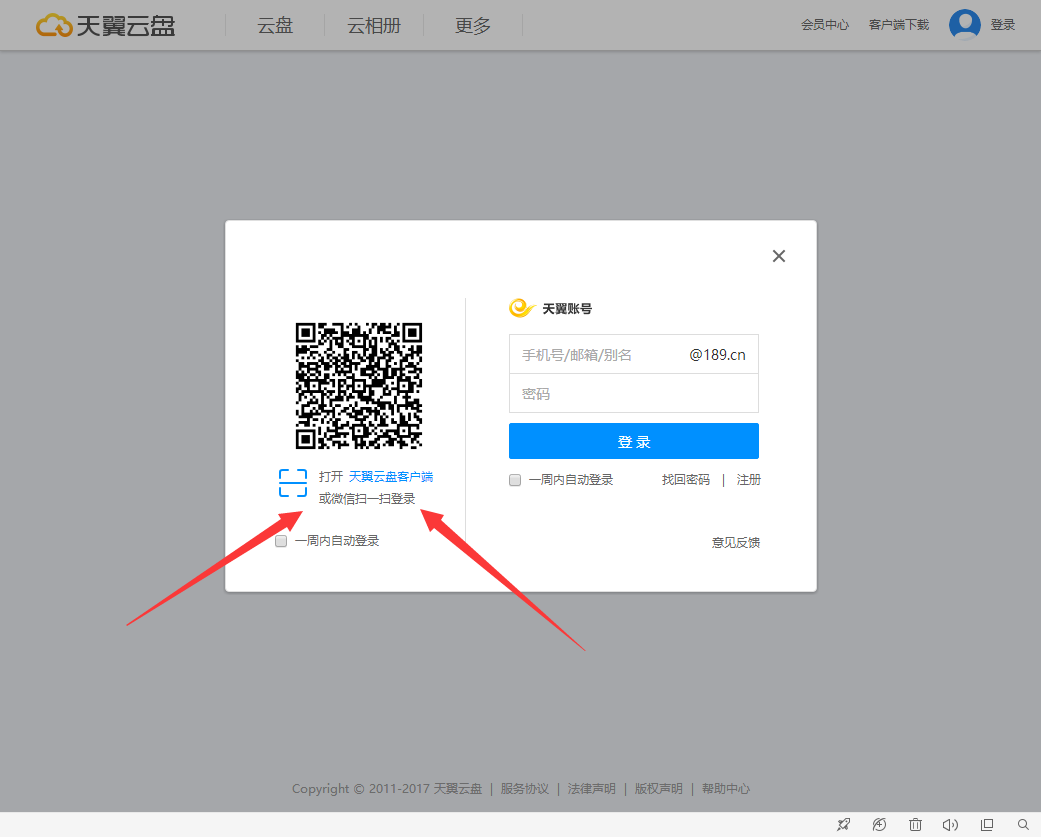Click the 天翼账号 heading text
This screenshot has height=837, width=1041.
(567, 309)
